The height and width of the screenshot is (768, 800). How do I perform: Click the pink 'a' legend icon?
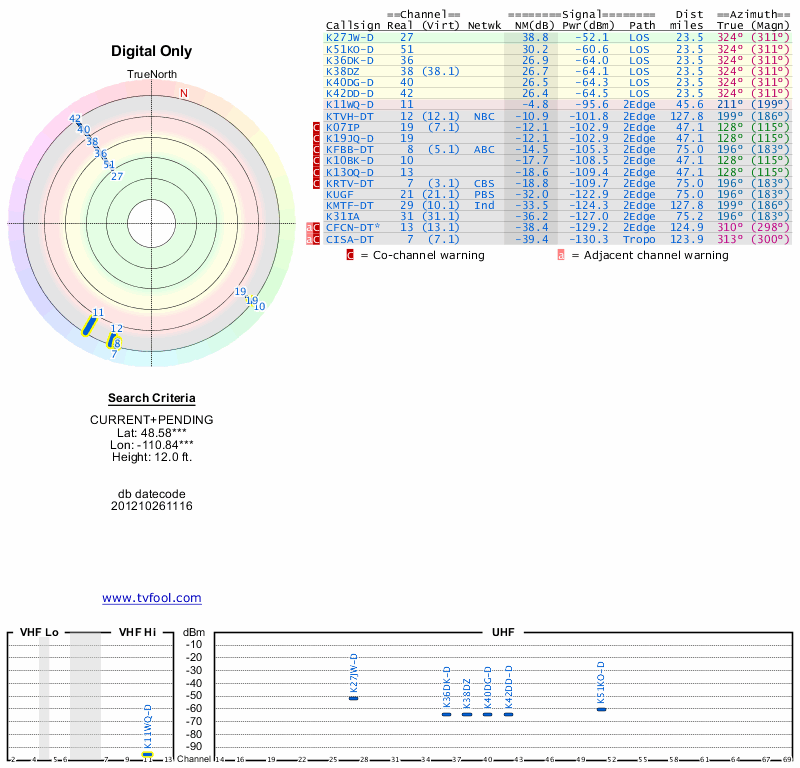(x=561, y=255)
